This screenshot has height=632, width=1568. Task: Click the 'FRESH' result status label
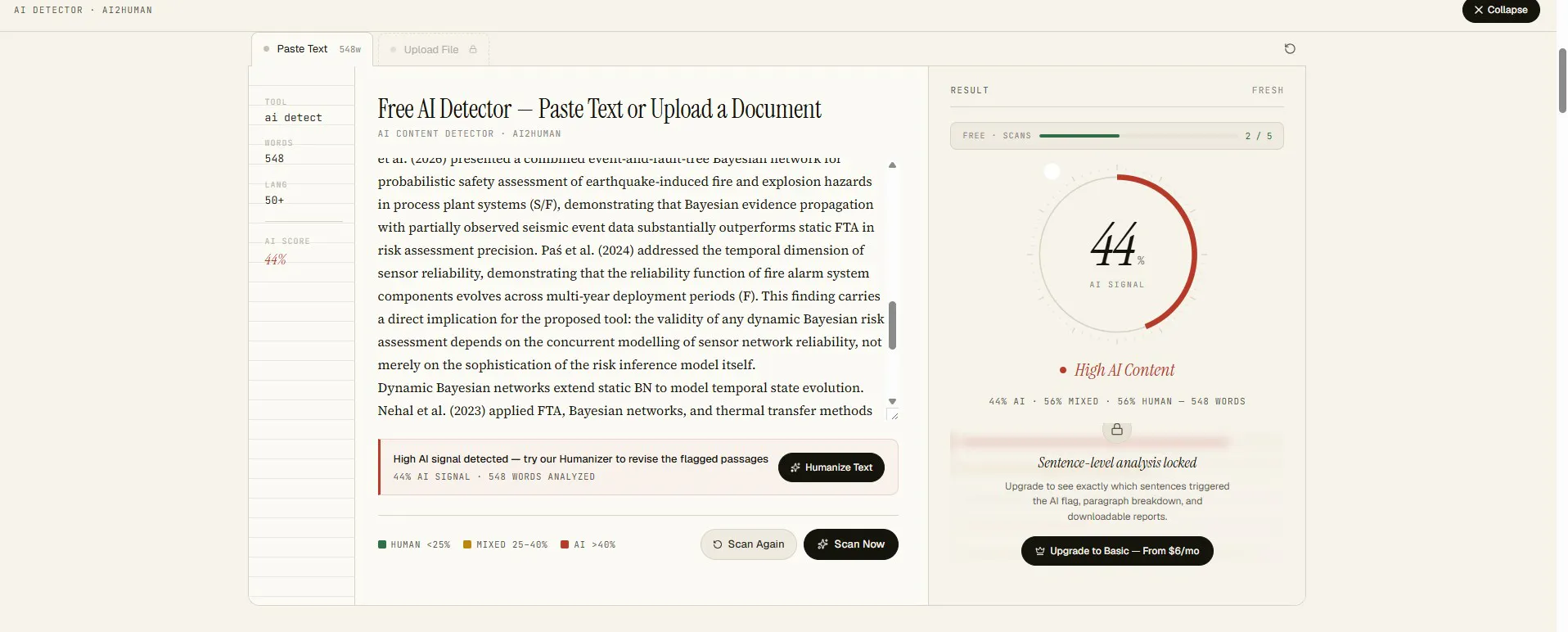[x=1268, y=90]
